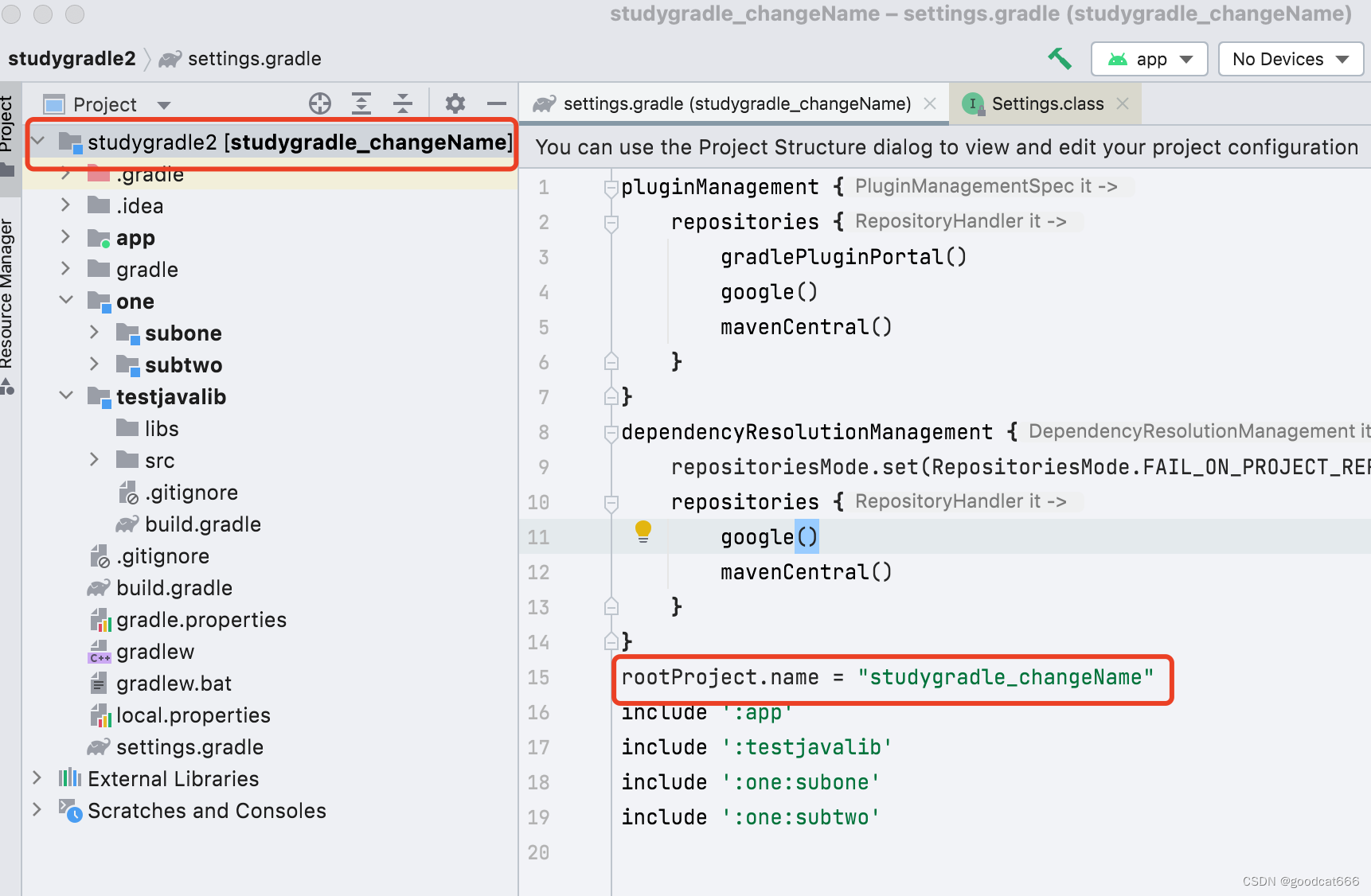1371x896 pixels.
Task: Close the settings.gradle editor tab
Action: click(930, 103)
